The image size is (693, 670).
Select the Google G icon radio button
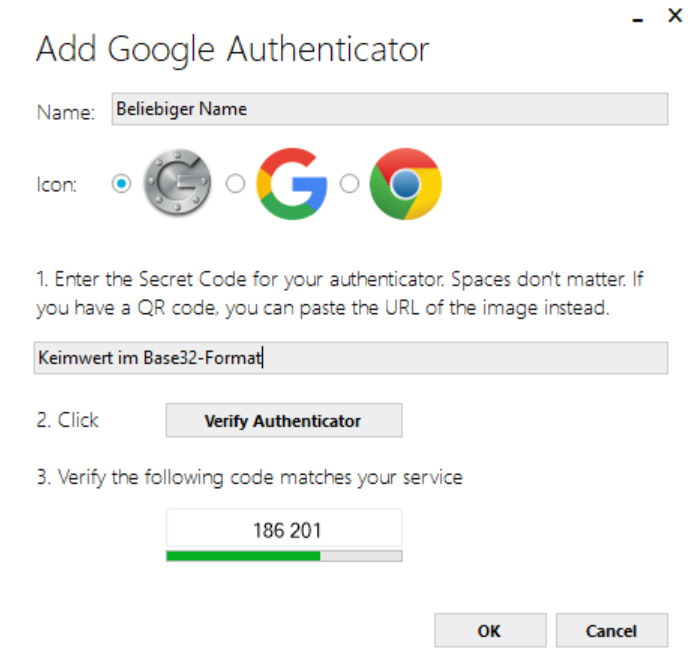[235, 184]
